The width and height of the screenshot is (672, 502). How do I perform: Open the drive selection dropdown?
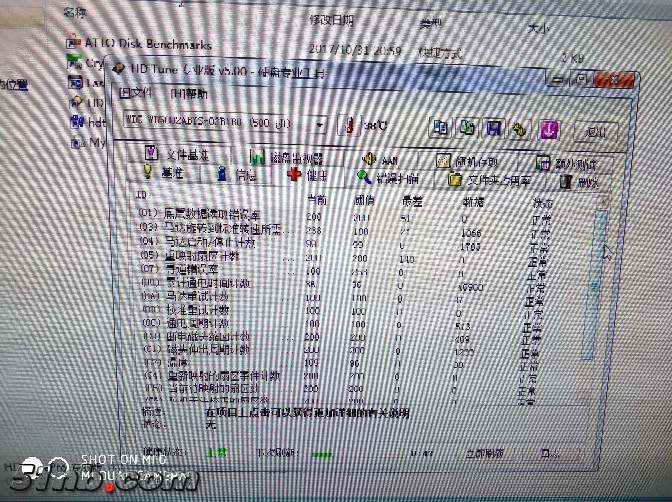pos(320,125)
